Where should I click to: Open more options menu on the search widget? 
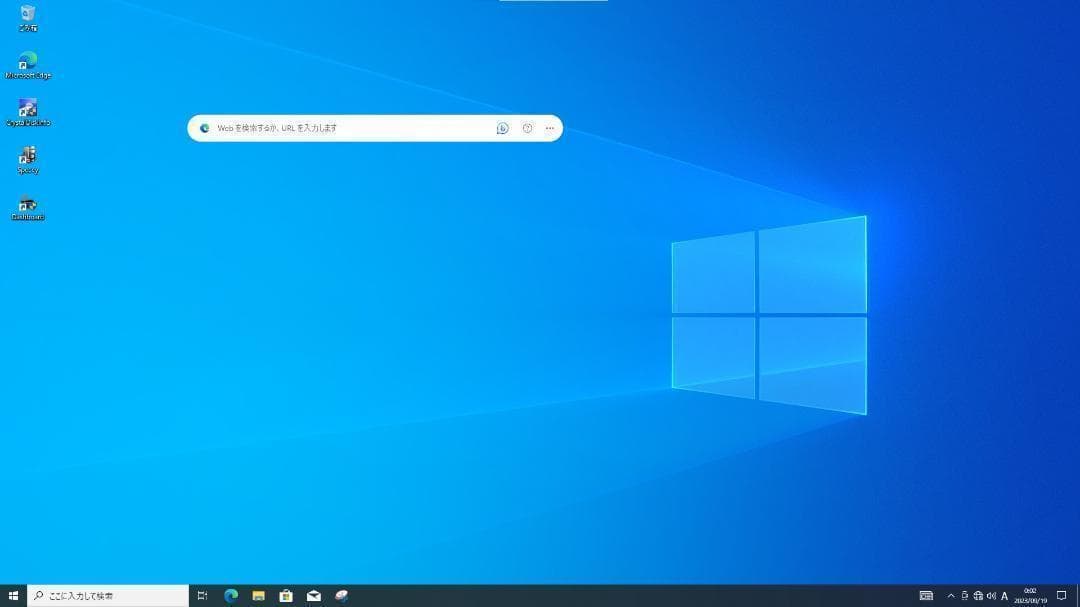click(549, 128)
